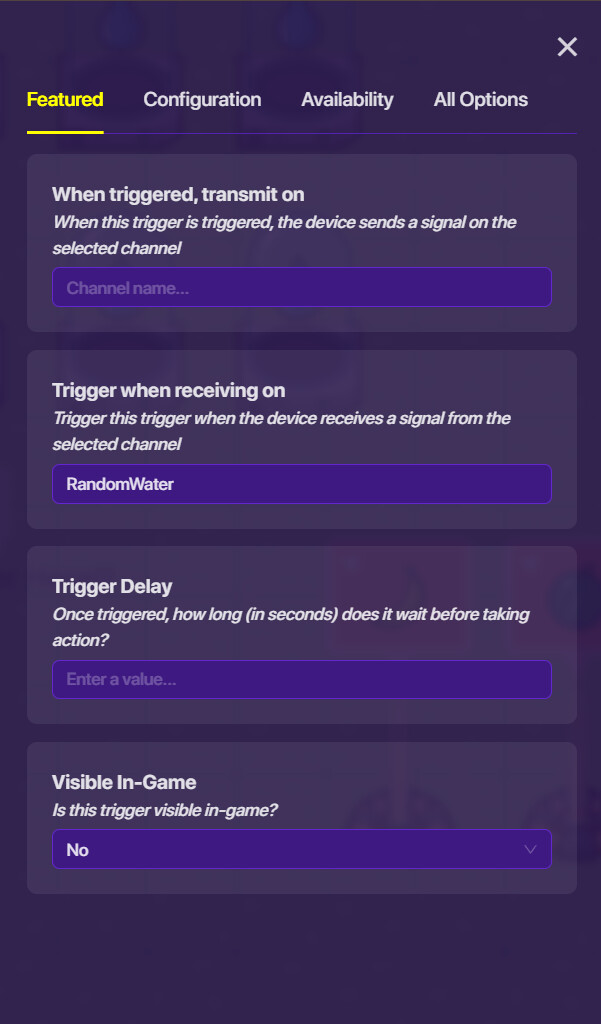
Task: Focus the Trigger Delay value field
Action: tap(301, 680)
